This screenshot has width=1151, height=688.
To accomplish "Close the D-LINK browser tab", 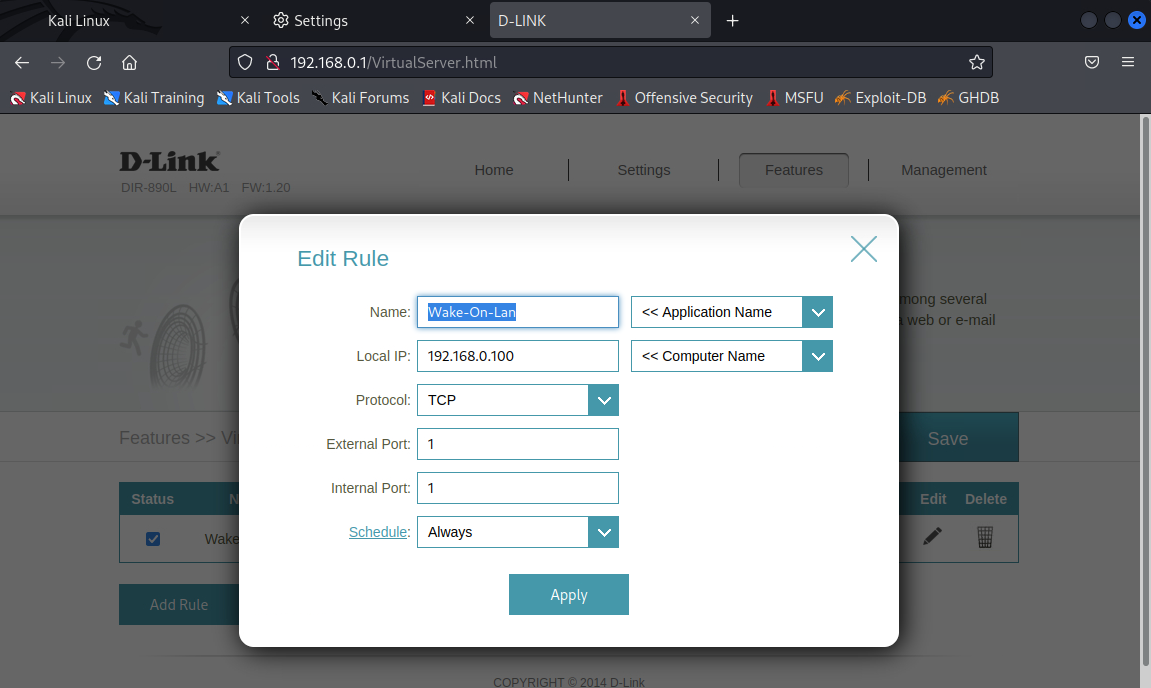I will (x=694, y=21).
